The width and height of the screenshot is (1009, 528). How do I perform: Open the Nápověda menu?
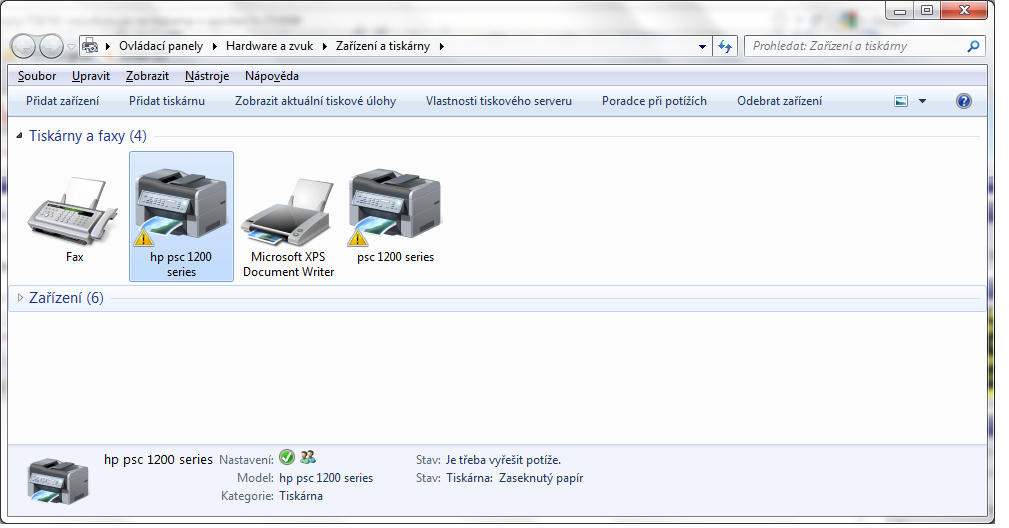[x=272, y=76]
